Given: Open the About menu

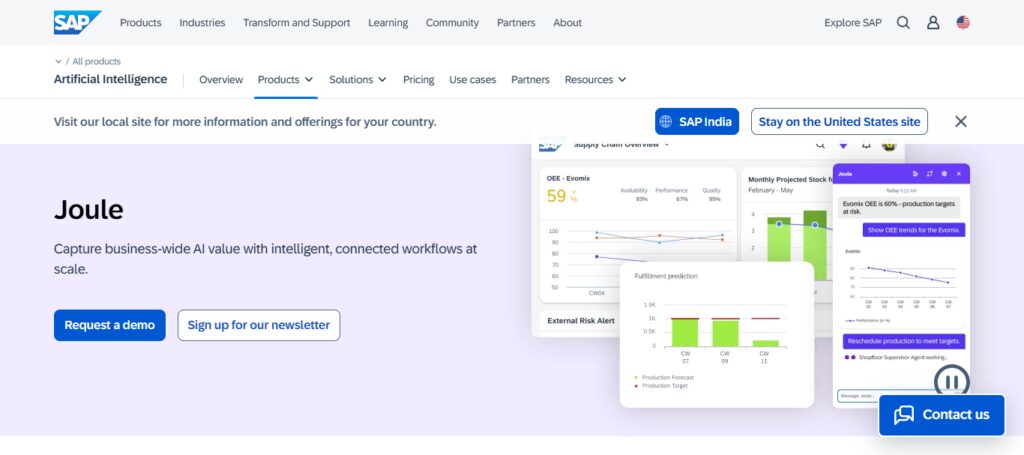Looking at the screenshot, I should tap(568, 23).
